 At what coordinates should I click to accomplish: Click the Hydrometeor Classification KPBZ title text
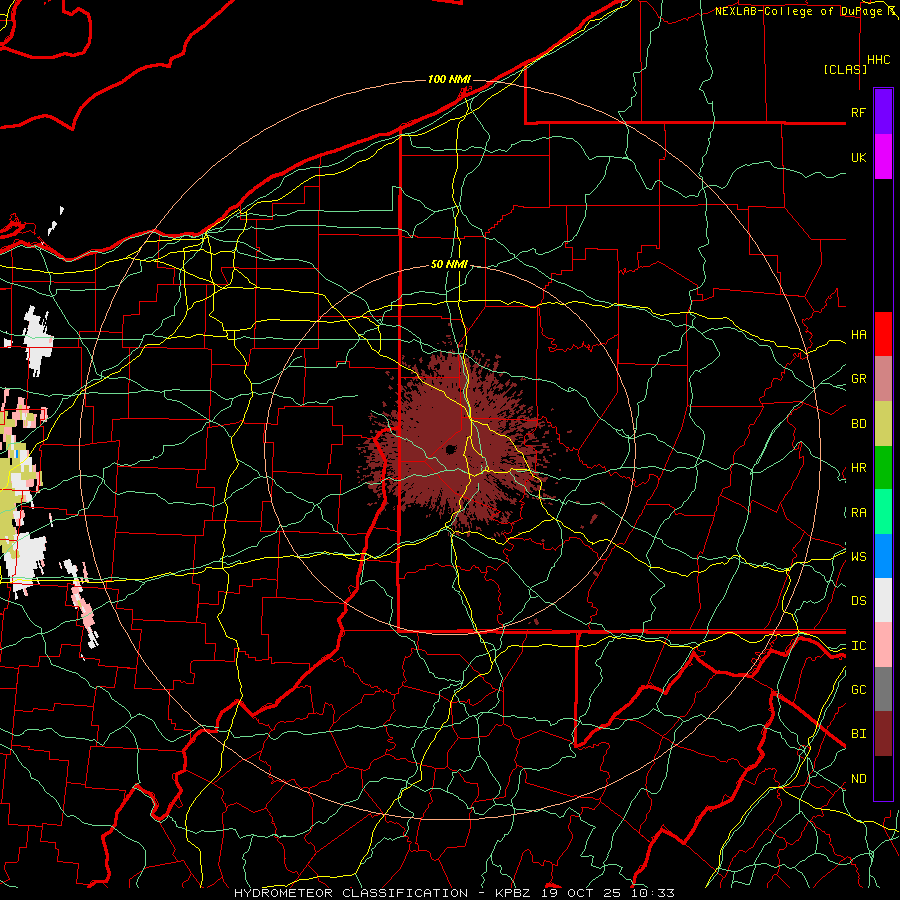tap(454, 893)
